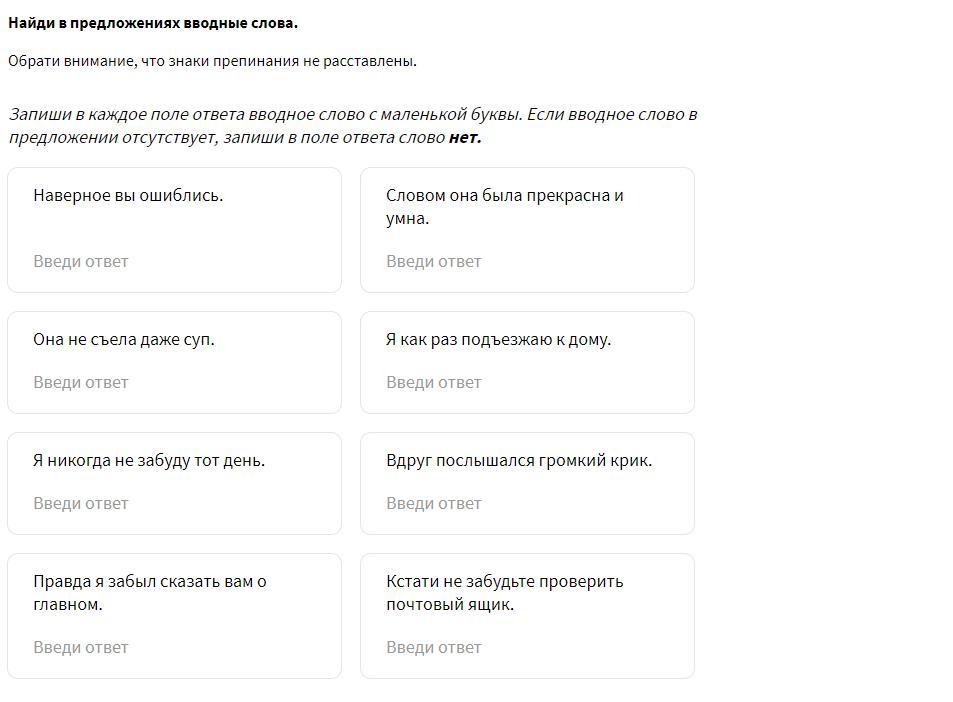The width and height of the screenshot is (953, 702).
Task: Click the sentence "Правда я забыл сказать вам о главном."
Action: pyautogui.click(x=149, y=593)
